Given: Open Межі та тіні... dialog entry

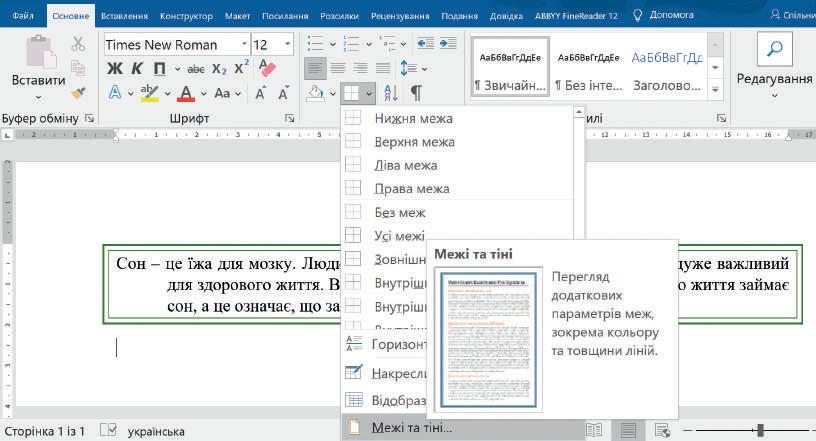Looking at the screenshot, I should (x=463, y=428).
